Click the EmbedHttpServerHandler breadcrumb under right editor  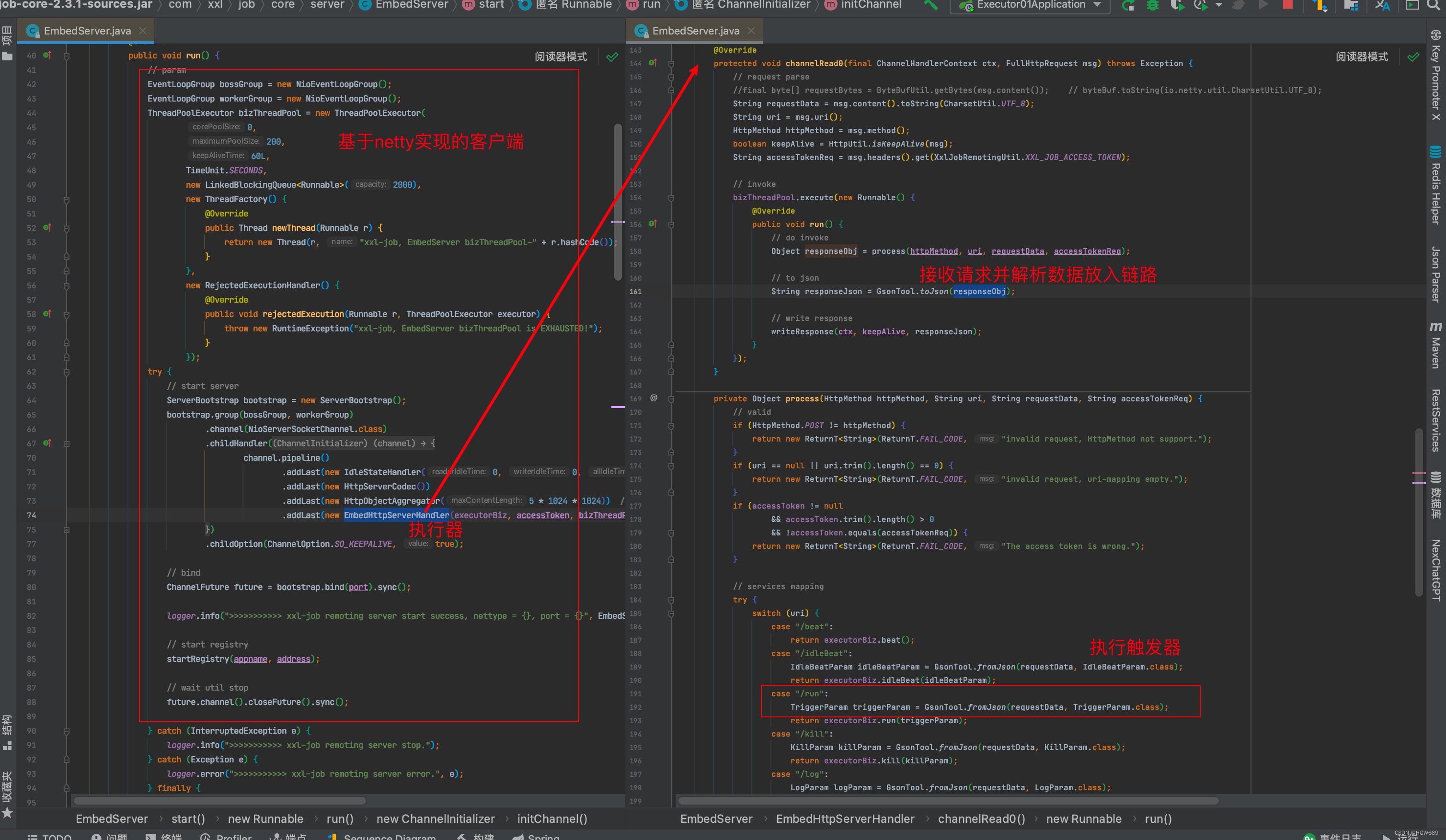coord(845,818)
